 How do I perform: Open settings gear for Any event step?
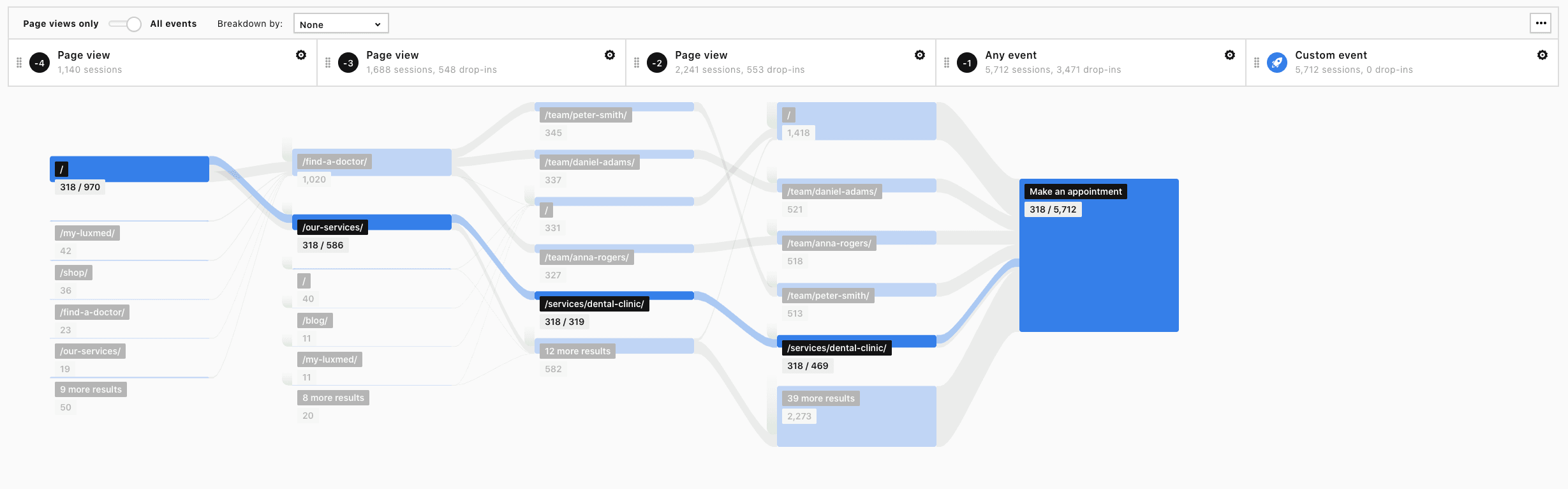[1230, 56]
